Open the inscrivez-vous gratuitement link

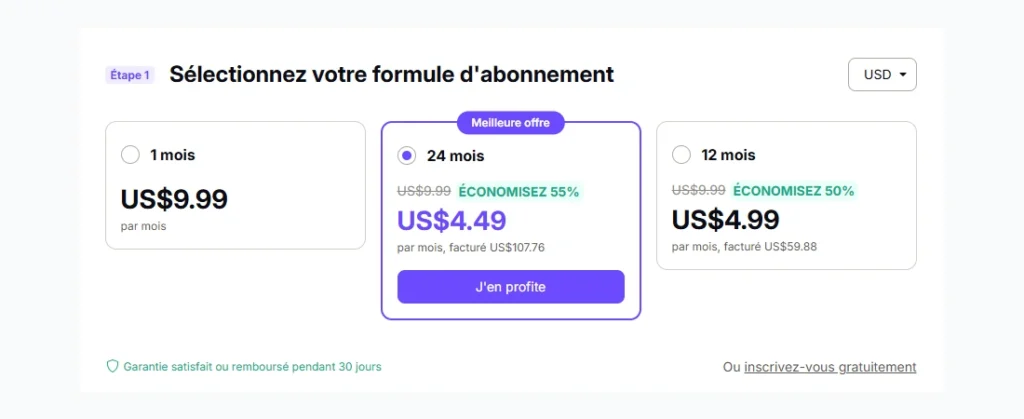point(830,367)
